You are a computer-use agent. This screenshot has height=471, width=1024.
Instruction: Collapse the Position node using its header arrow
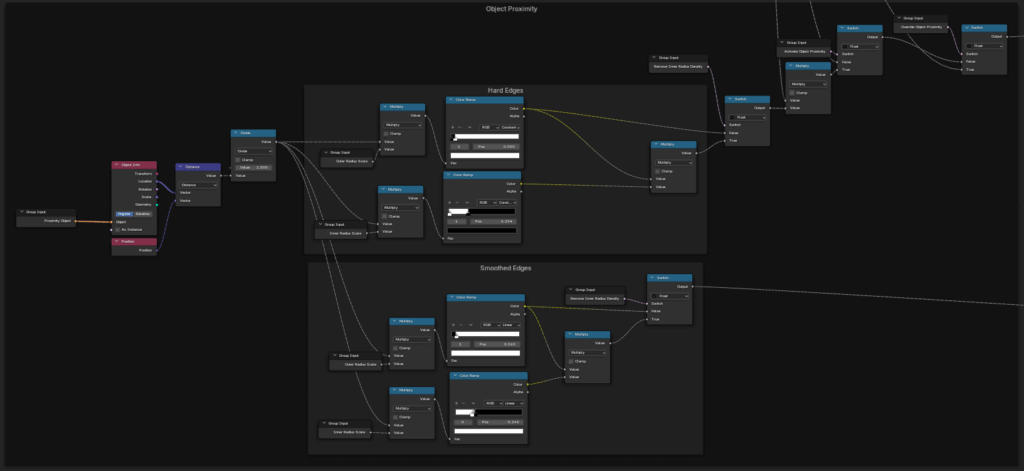coord(117,241)
